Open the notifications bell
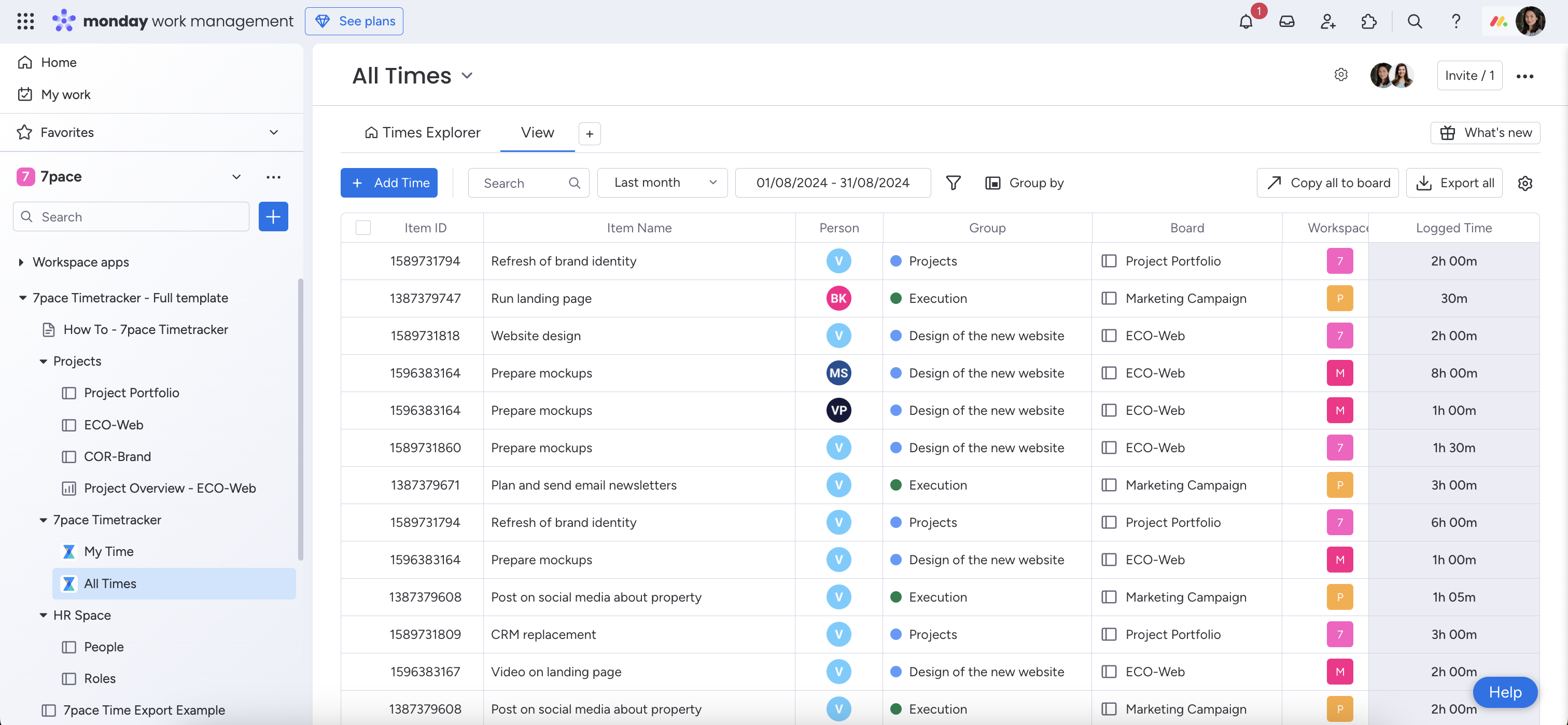Image resolution: width=1568 pixels, height=725 pixels. 1246,21
